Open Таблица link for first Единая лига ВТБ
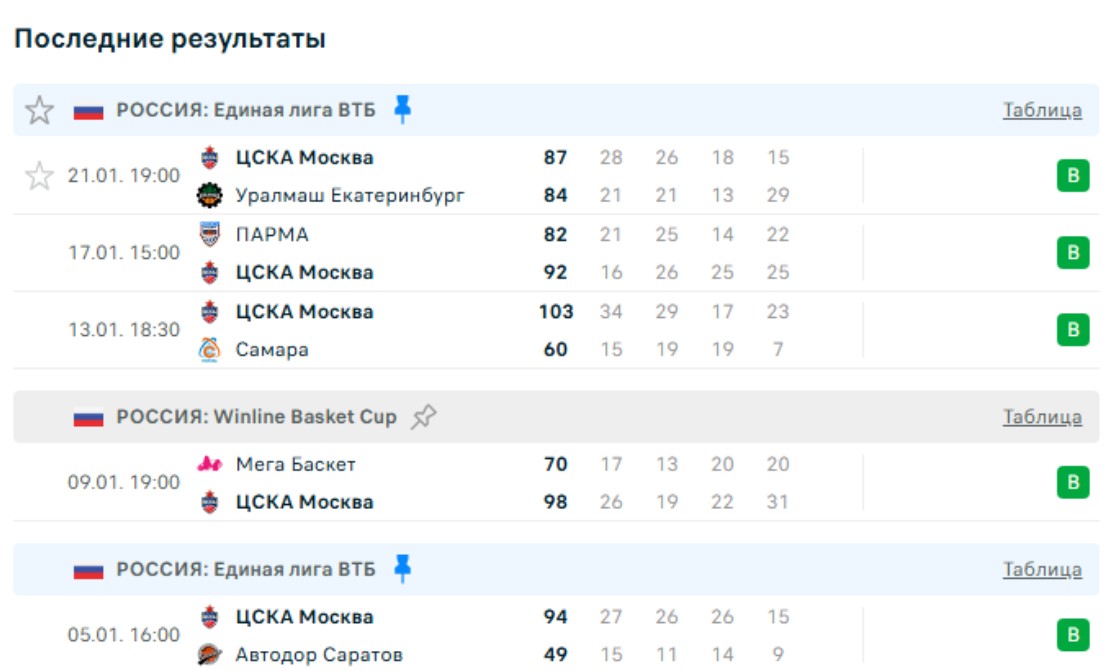Screen dimensions: 1111x671 (x=1042, y=110)
